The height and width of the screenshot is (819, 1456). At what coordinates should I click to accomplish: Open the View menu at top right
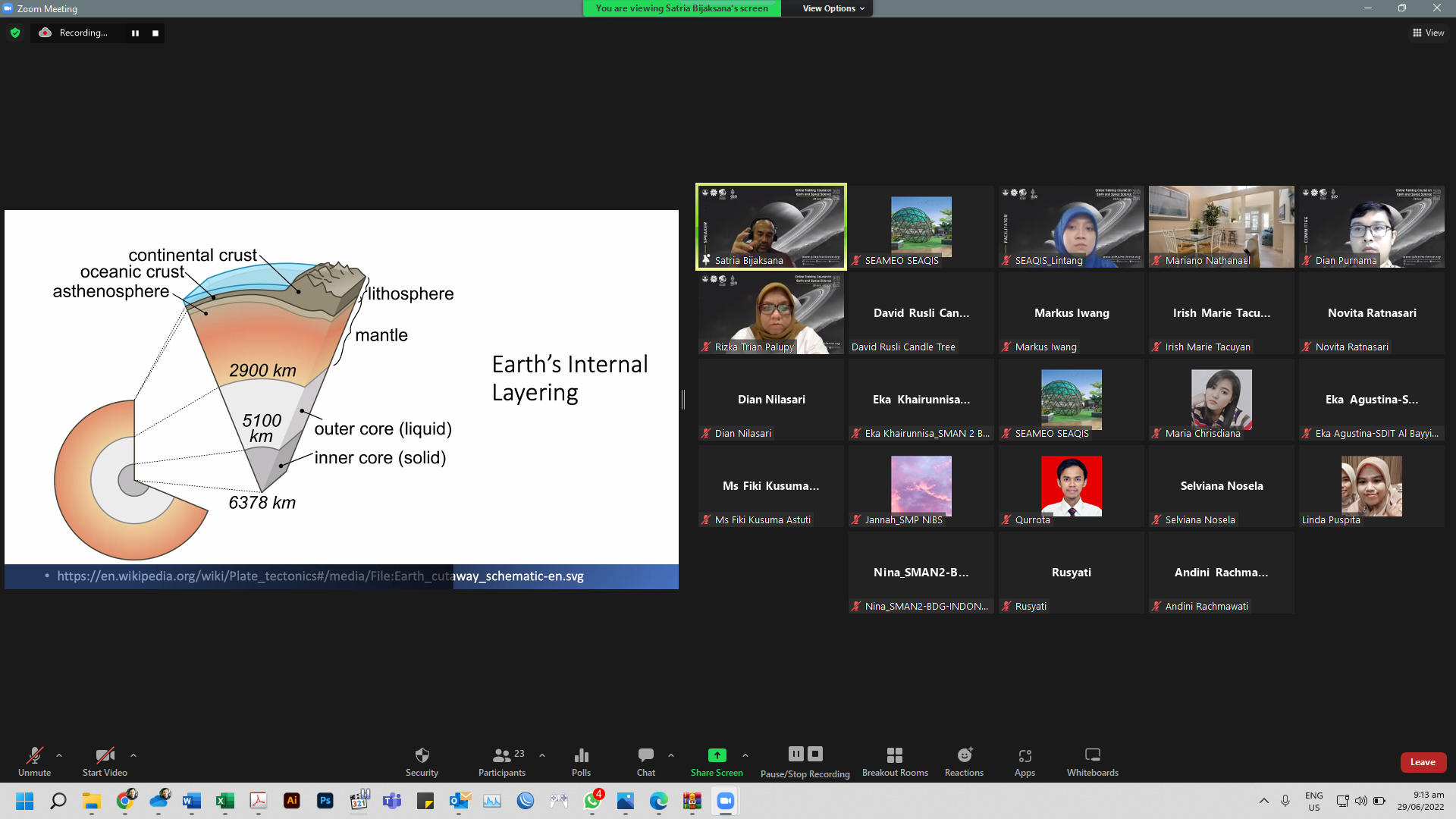coord(1429,33)
